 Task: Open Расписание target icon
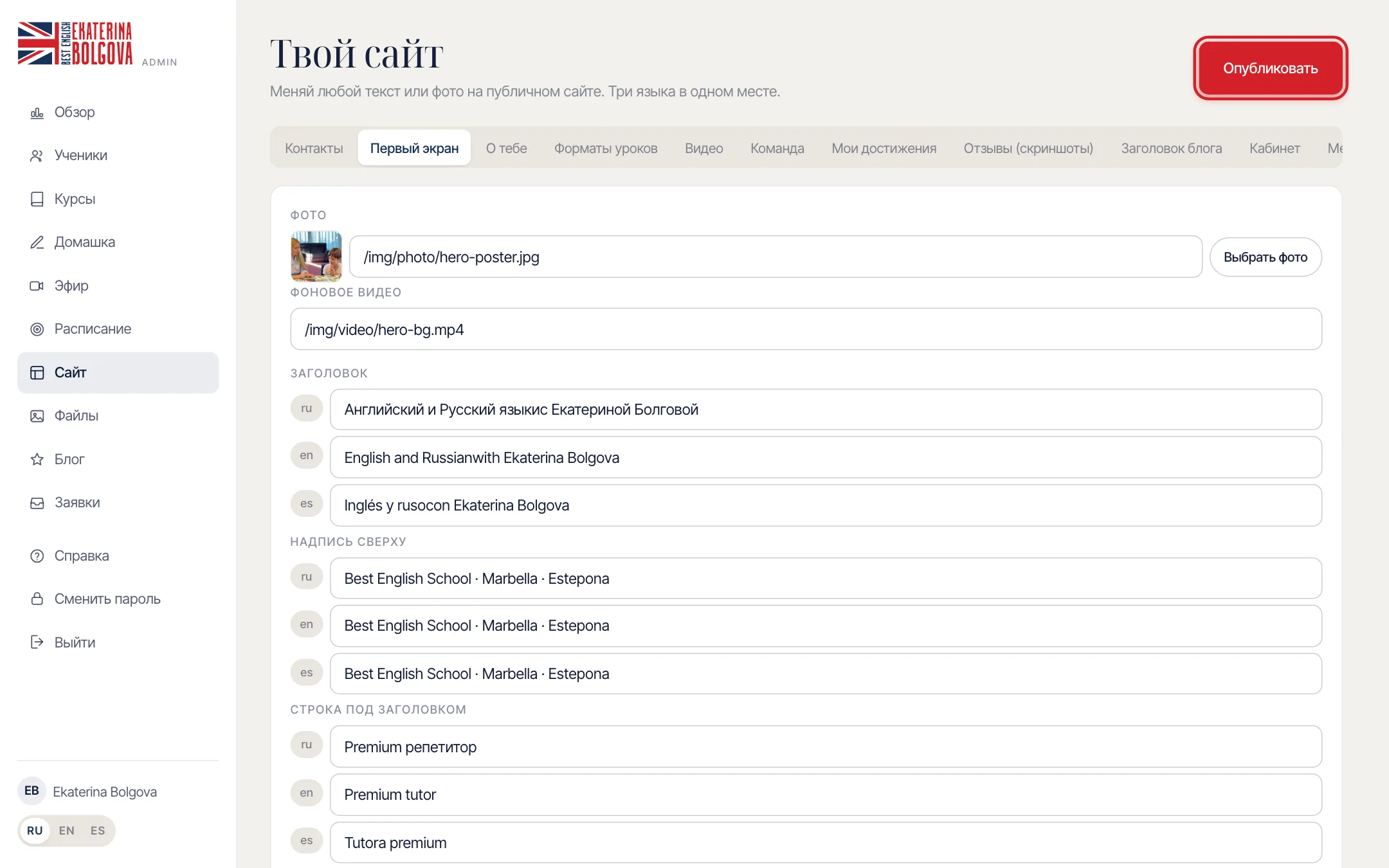(x=37, y=329)
